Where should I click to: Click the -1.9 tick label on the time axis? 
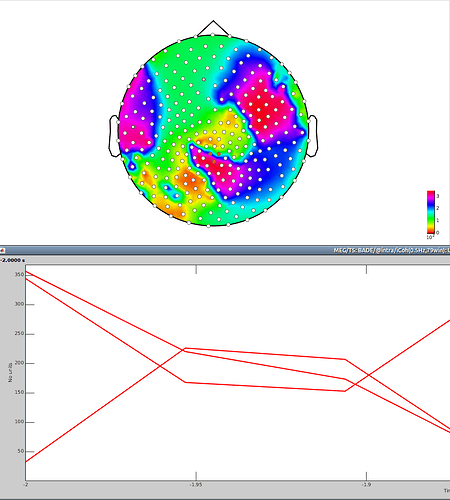pyautogui.click(x=366, y=485)
